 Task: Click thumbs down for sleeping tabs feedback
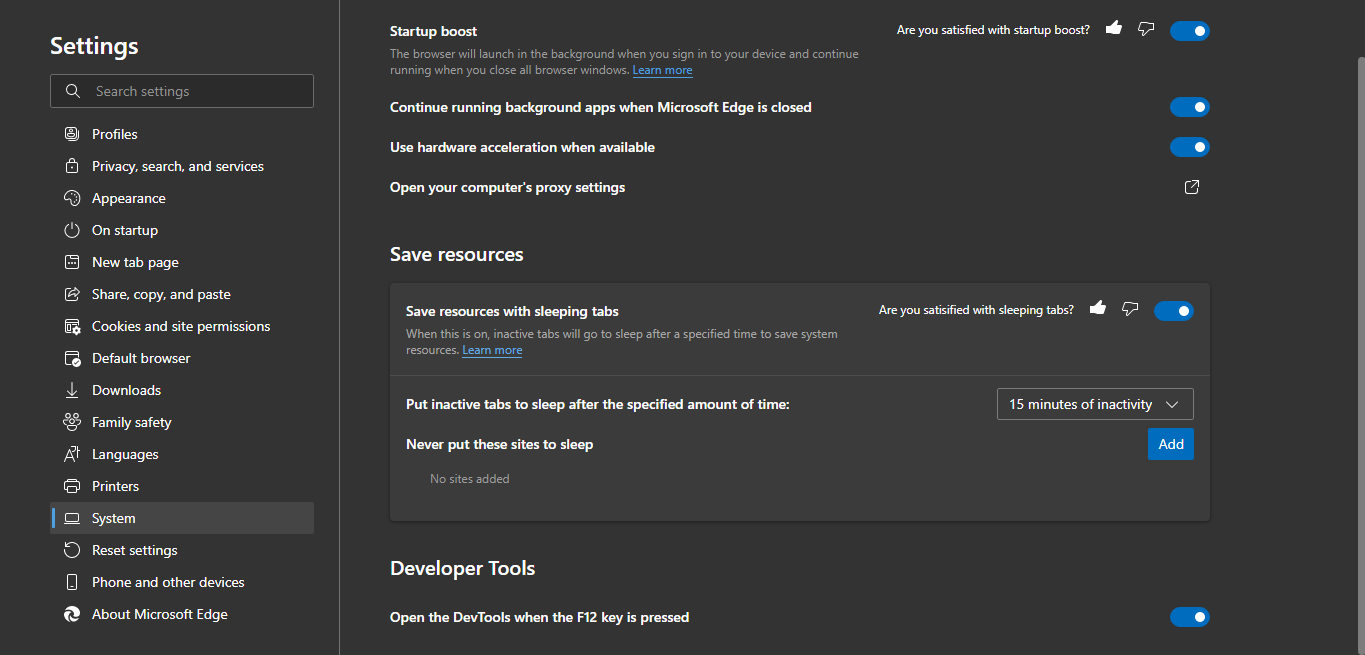pyautogui.click(x=1130, y=309)
